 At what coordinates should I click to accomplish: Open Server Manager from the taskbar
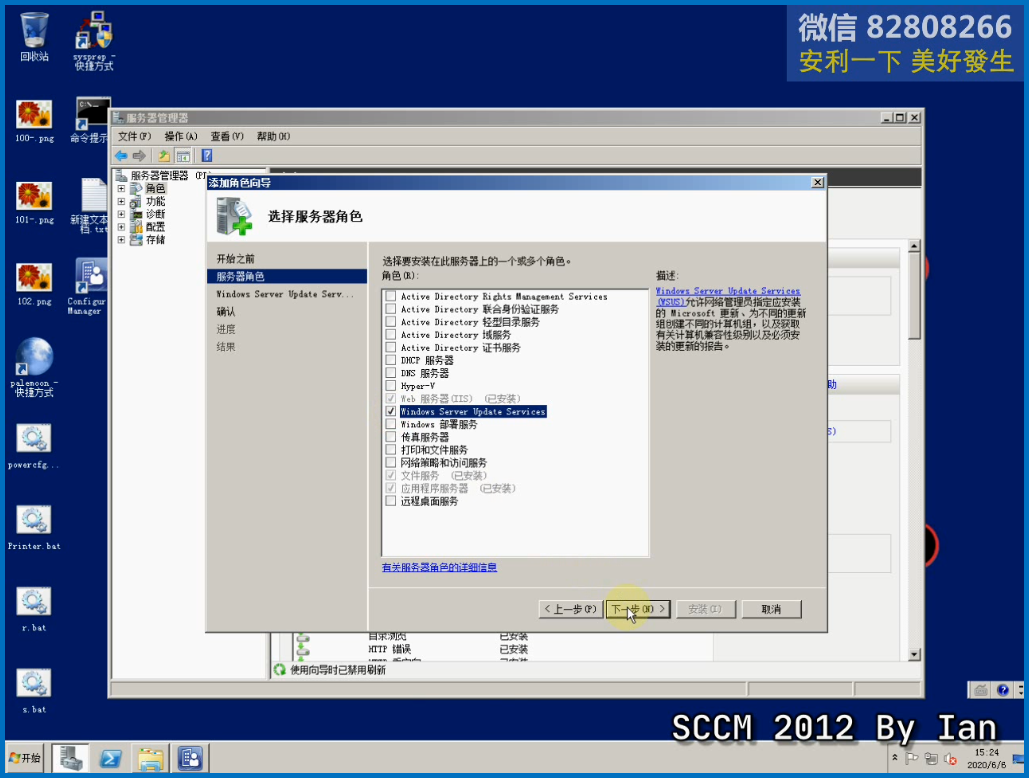pos(70,759)
